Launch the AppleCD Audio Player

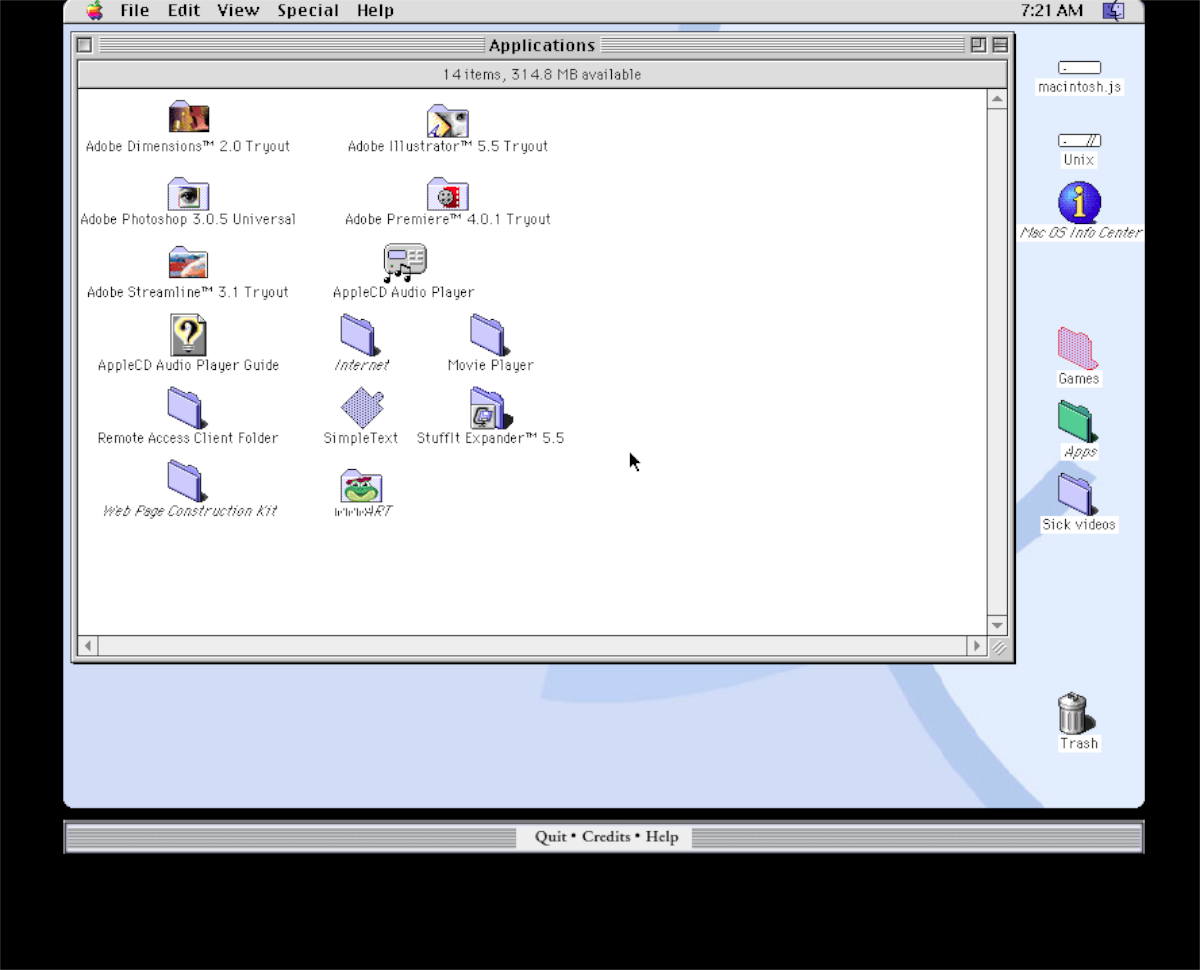404,263
